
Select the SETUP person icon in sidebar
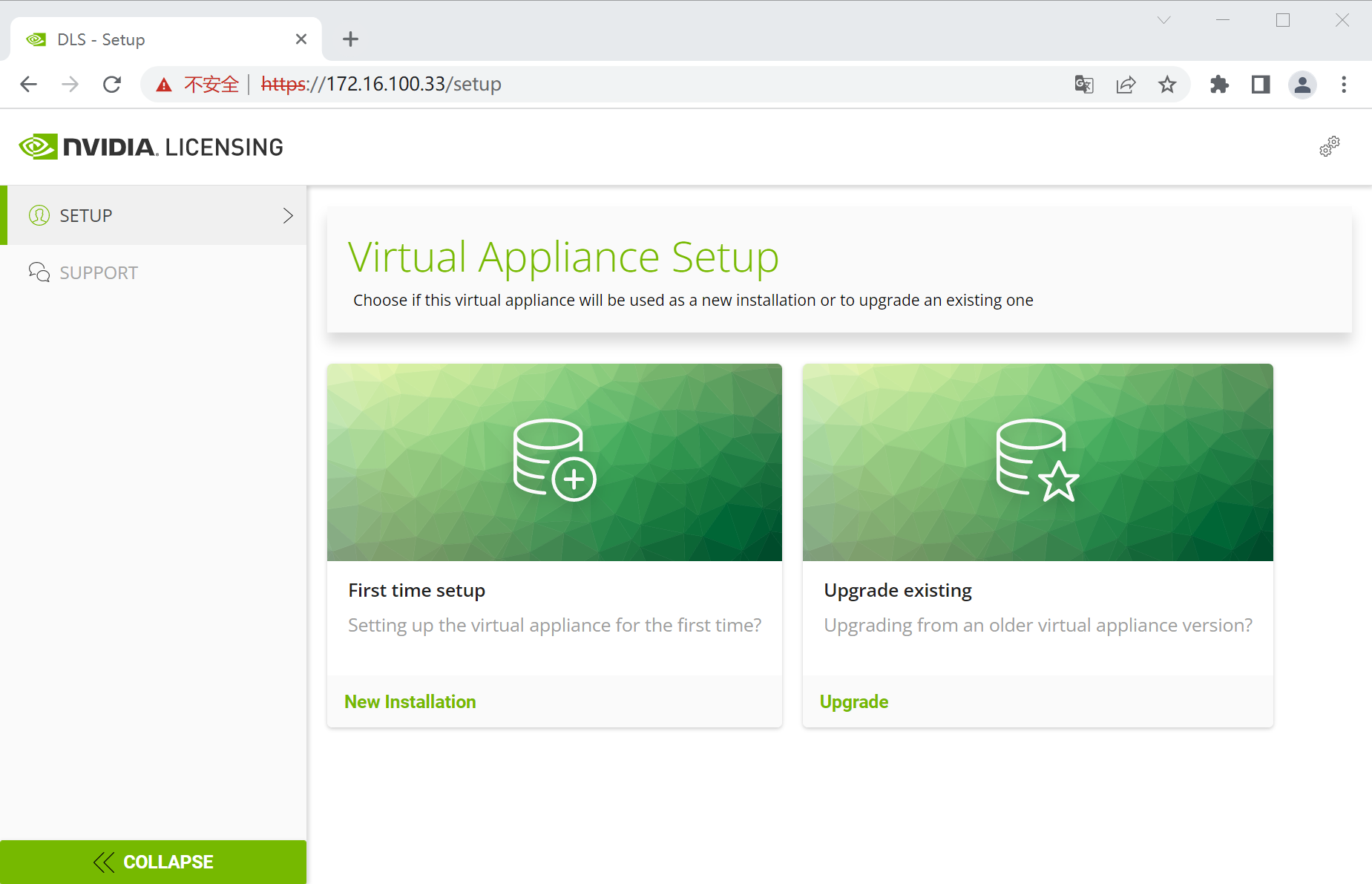click(x=39, y=215)
